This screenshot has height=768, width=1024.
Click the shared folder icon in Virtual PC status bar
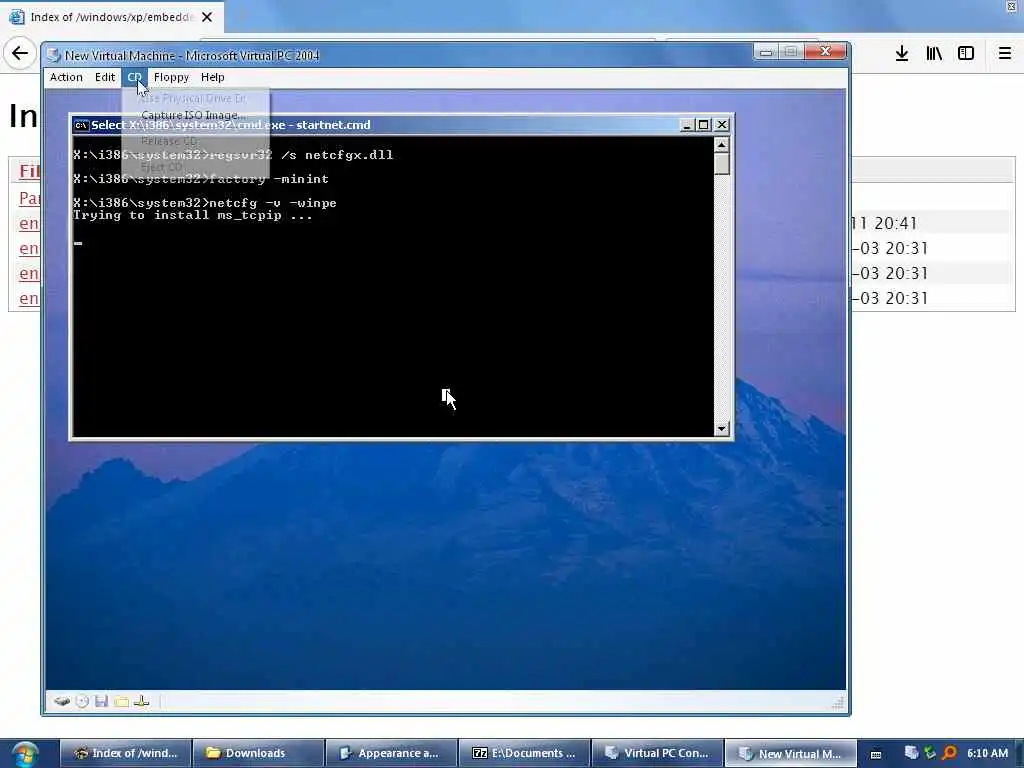[x=121, y=701]
